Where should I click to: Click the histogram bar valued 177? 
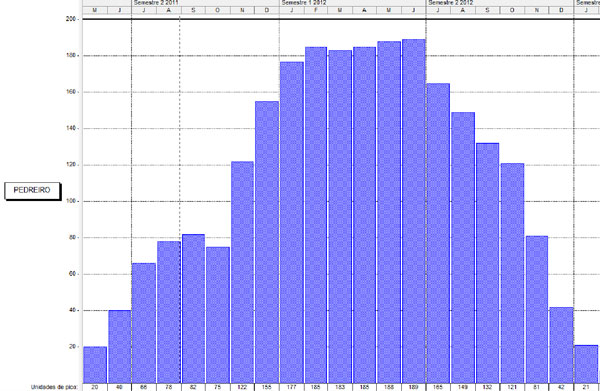(x=292, y=222)
